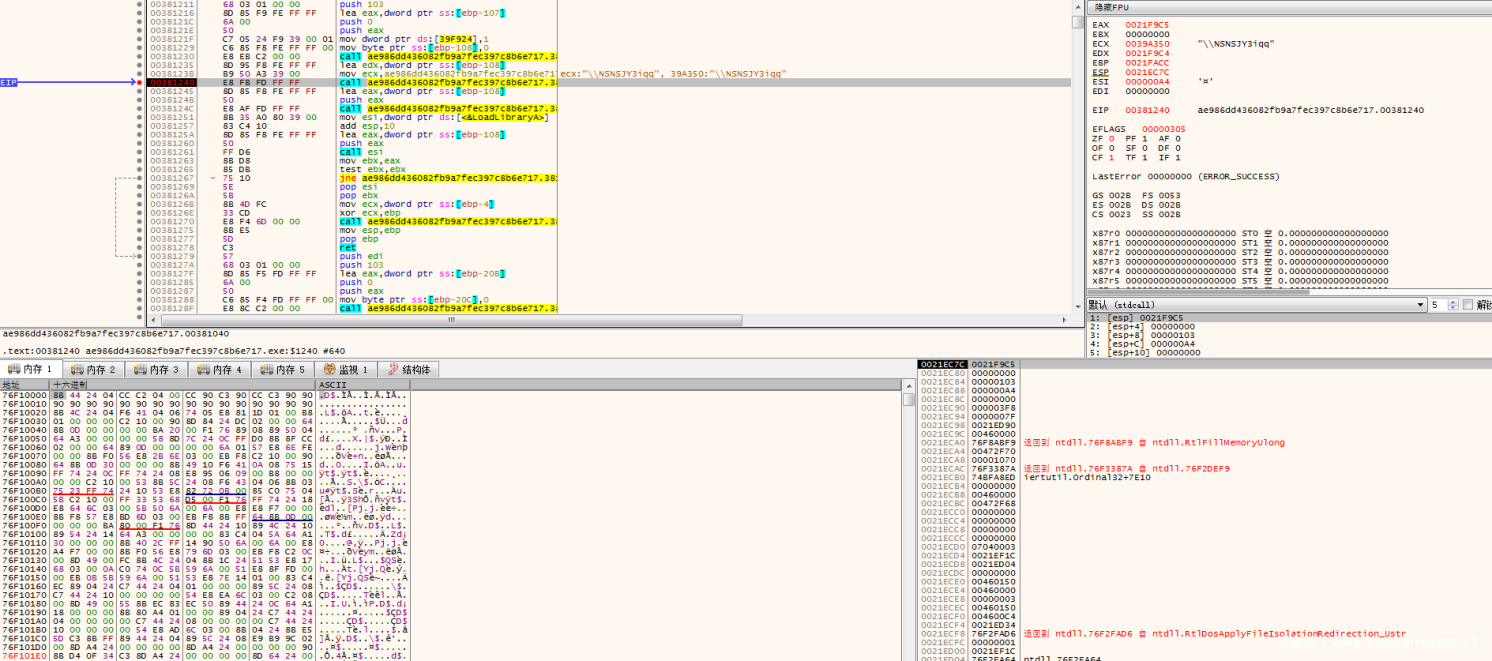Viewport: 1492px width, 661px height.
Task: Click the EIP arrow label
Action: [9, 83]
